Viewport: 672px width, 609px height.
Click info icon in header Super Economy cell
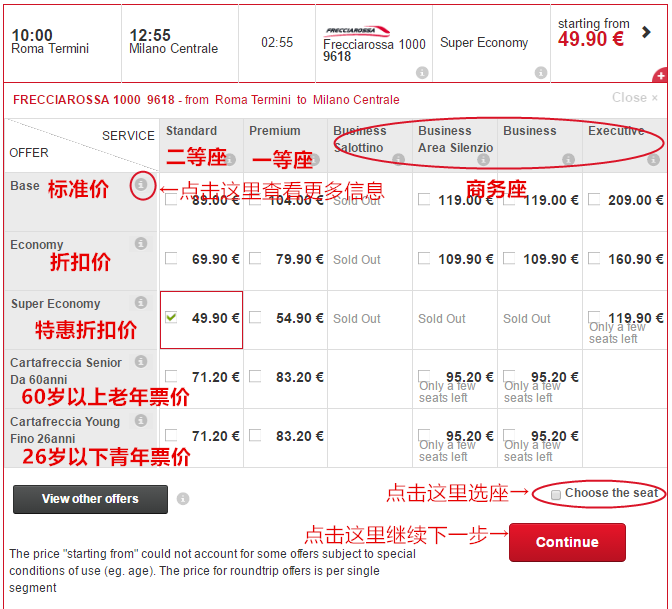(541, 72)
